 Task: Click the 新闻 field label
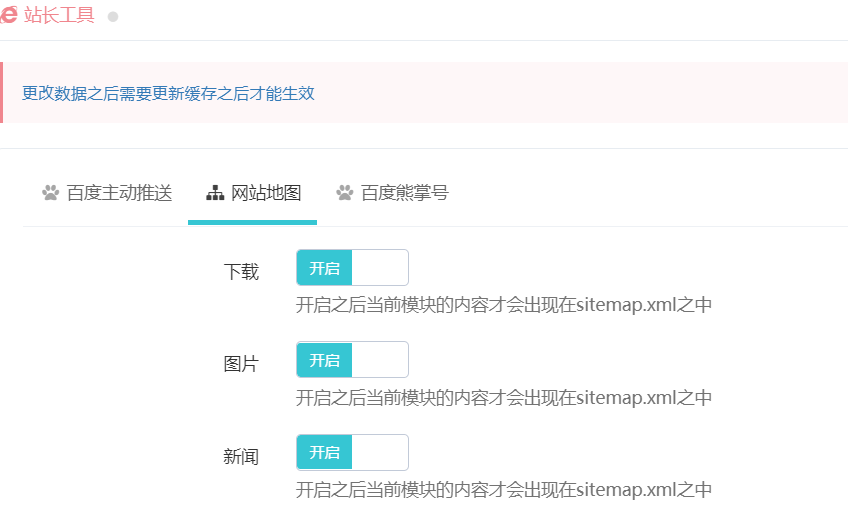coord(241,457)
